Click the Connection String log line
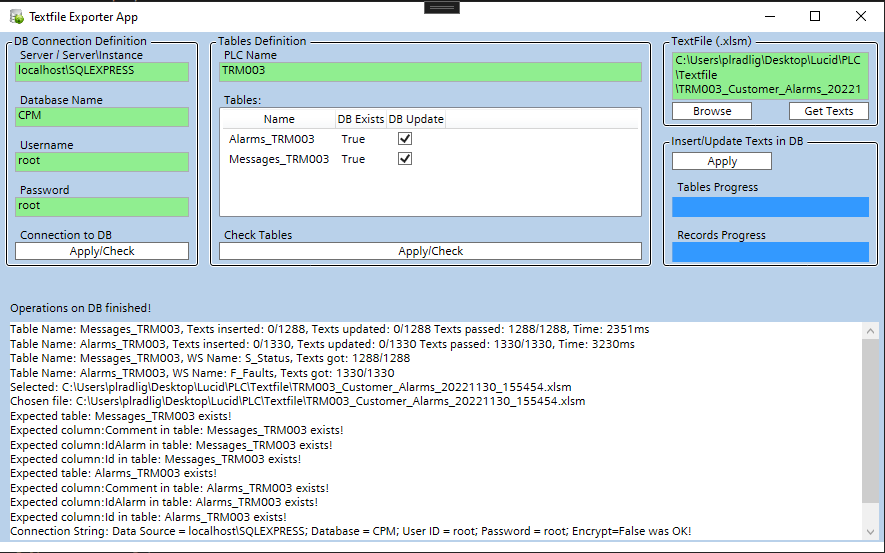Screen dimensions: 885x553 [351, 531]
